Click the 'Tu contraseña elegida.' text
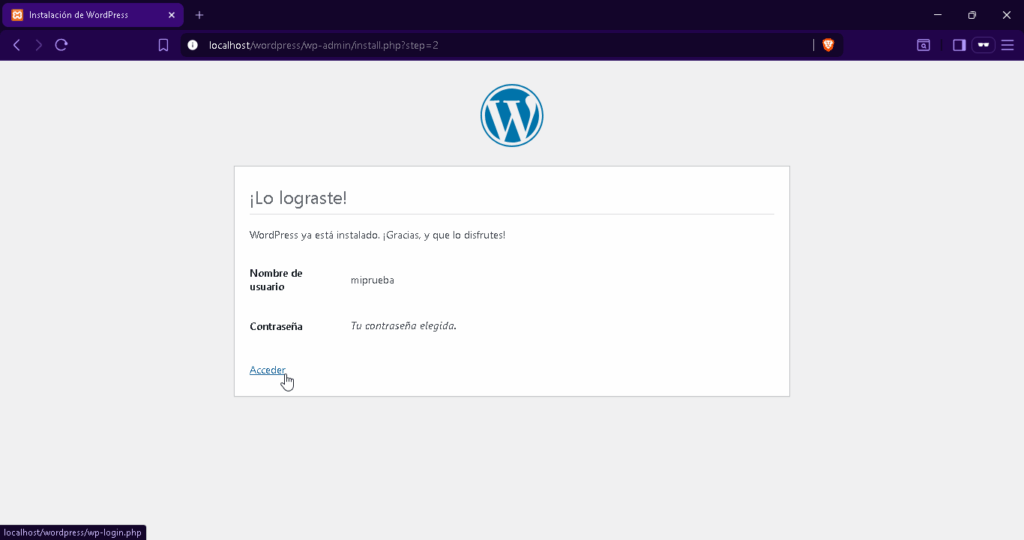The image size is (1024, 540). [404, 326]
